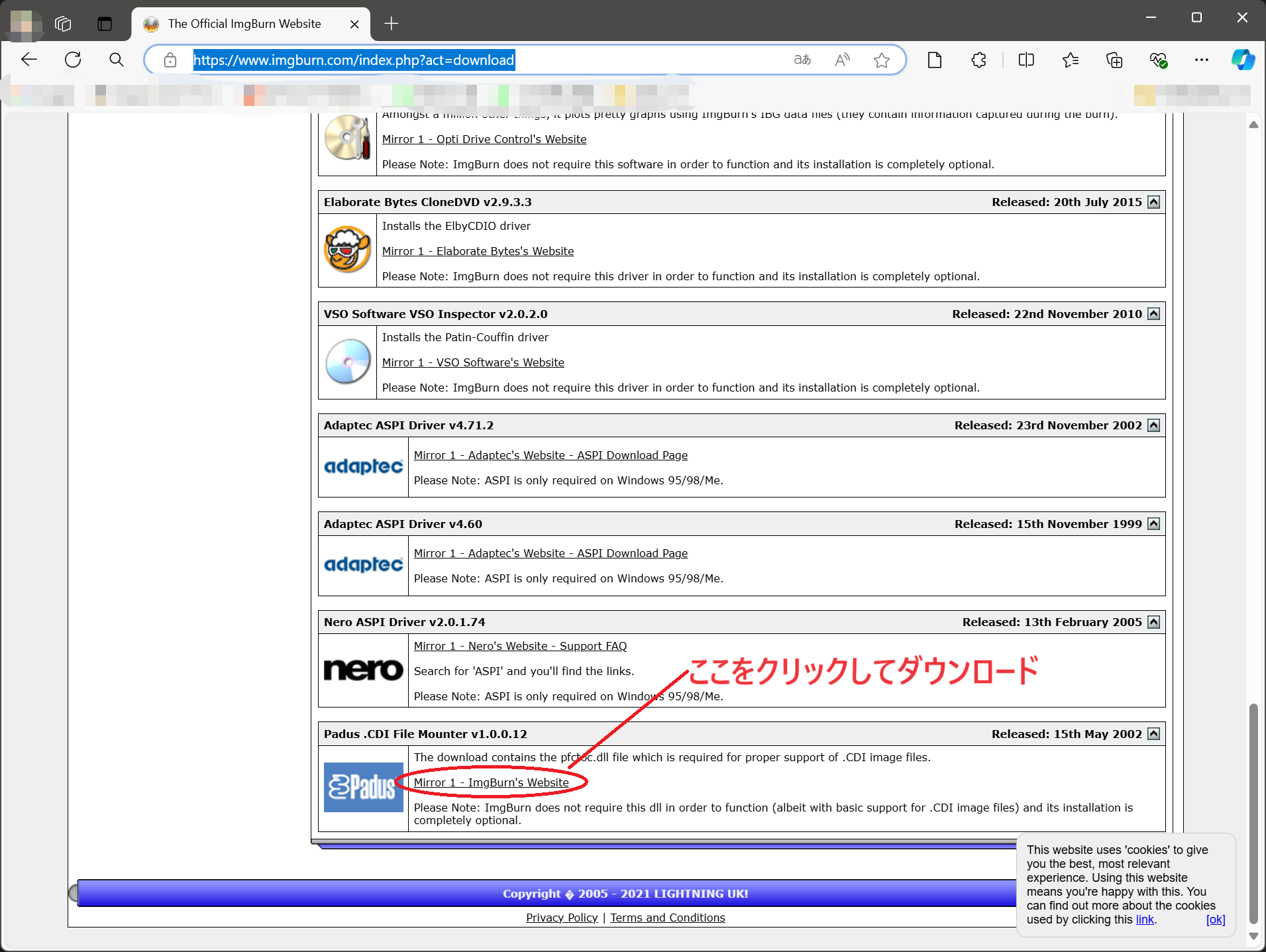Reload the ImgBurn download page
The height and width of the screenshot is (952, 1266).
click(73, 60)
